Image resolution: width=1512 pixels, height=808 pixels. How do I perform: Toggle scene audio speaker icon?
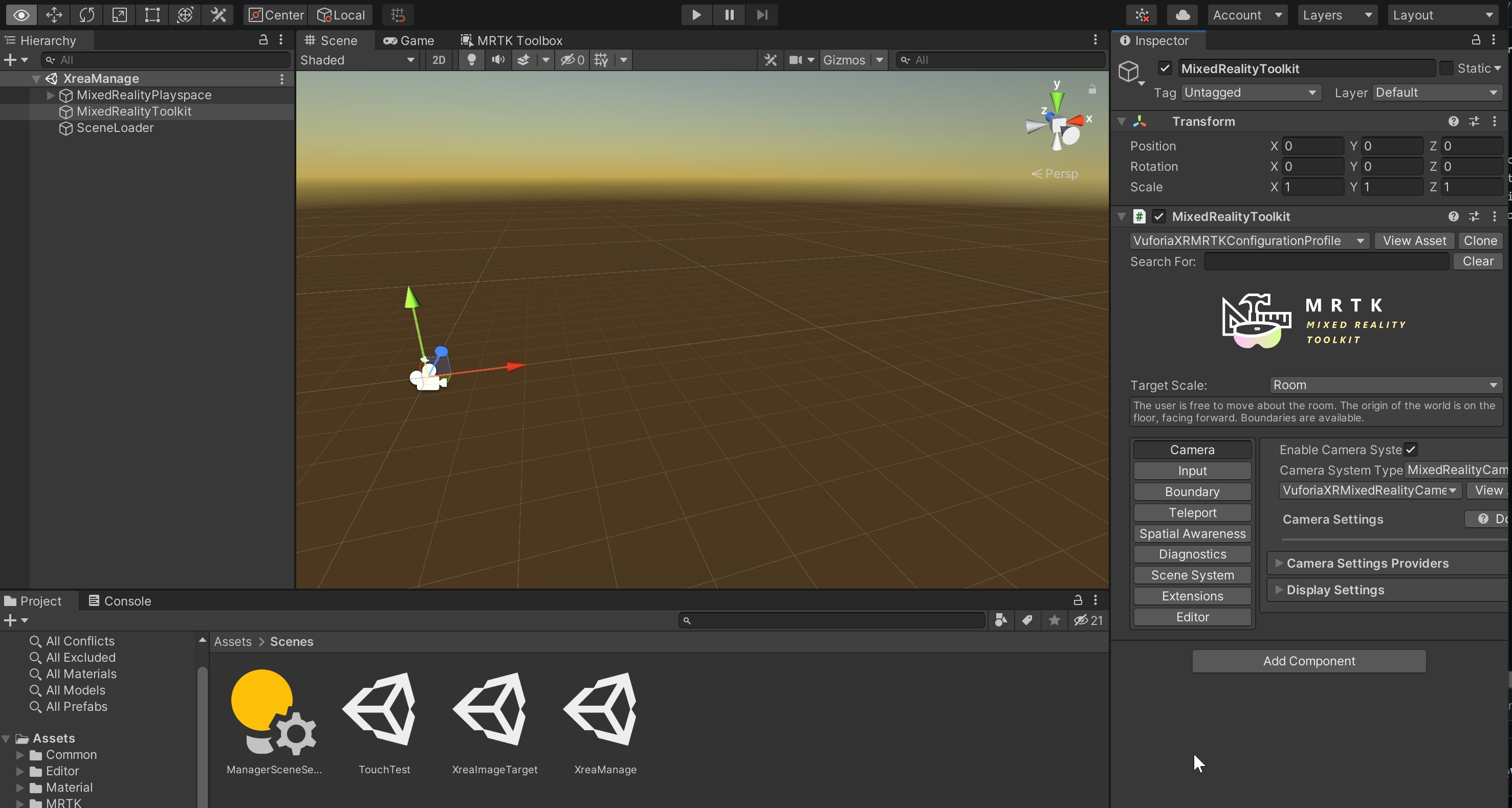tap(498, 60)
